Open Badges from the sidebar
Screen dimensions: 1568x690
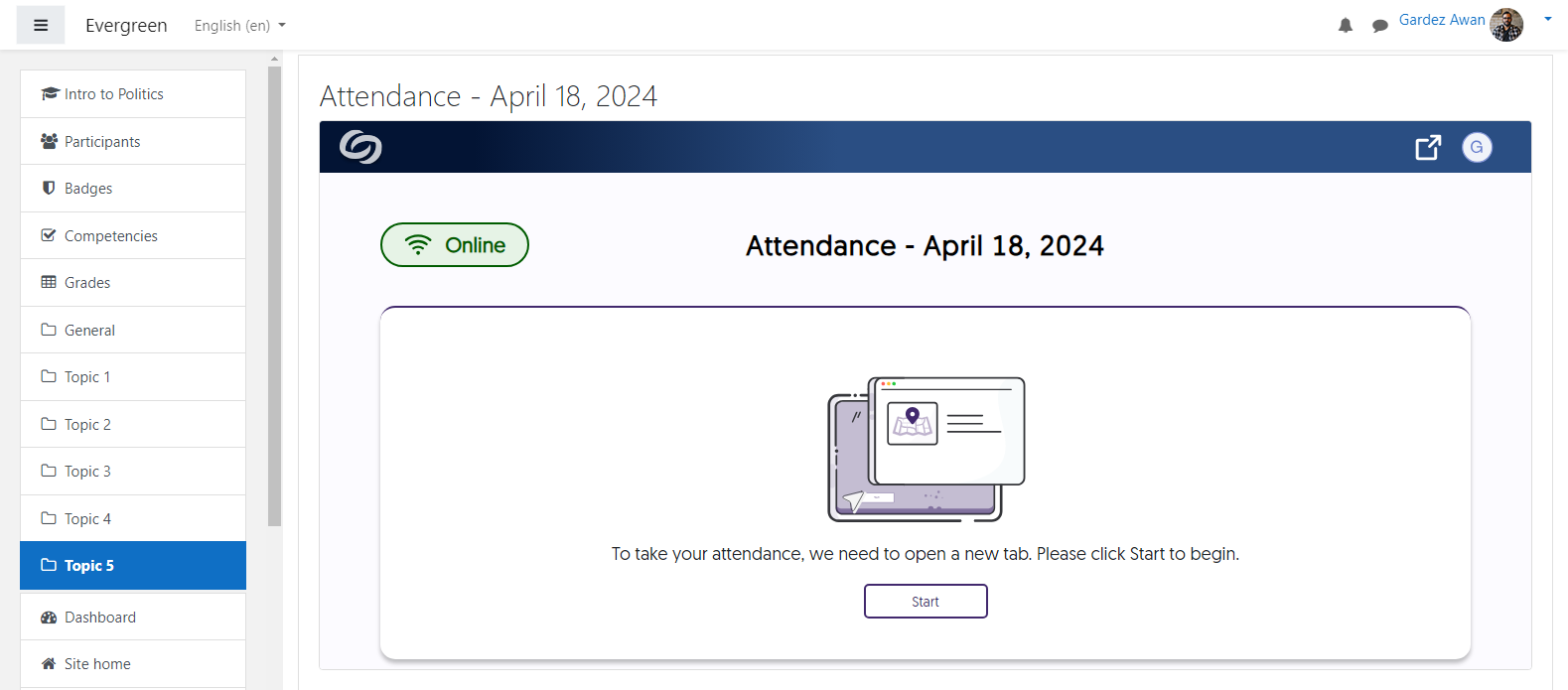[x=88, y=189]
